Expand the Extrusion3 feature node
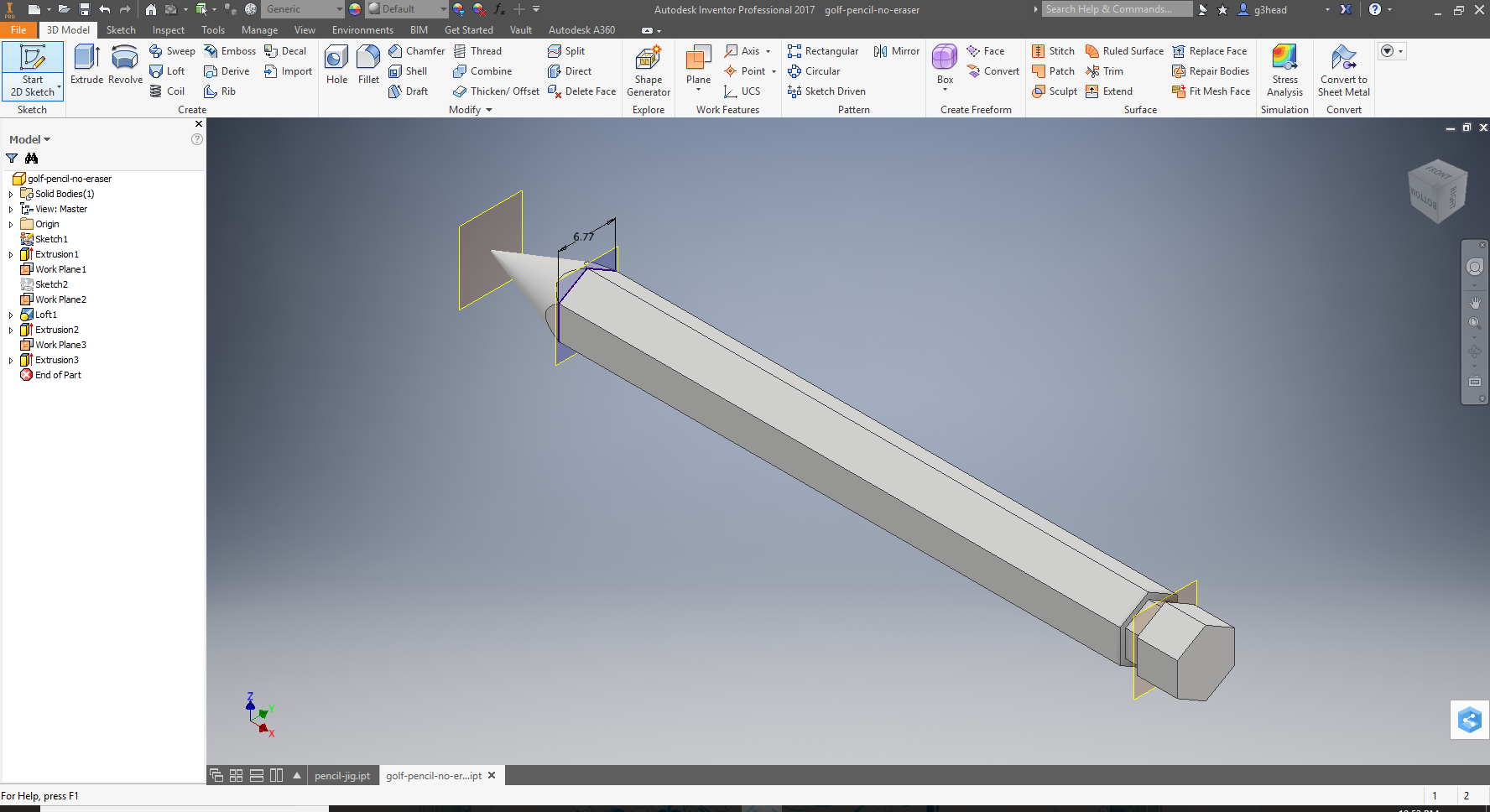This screenshot has width=1490, height=812. coord(11,360)
